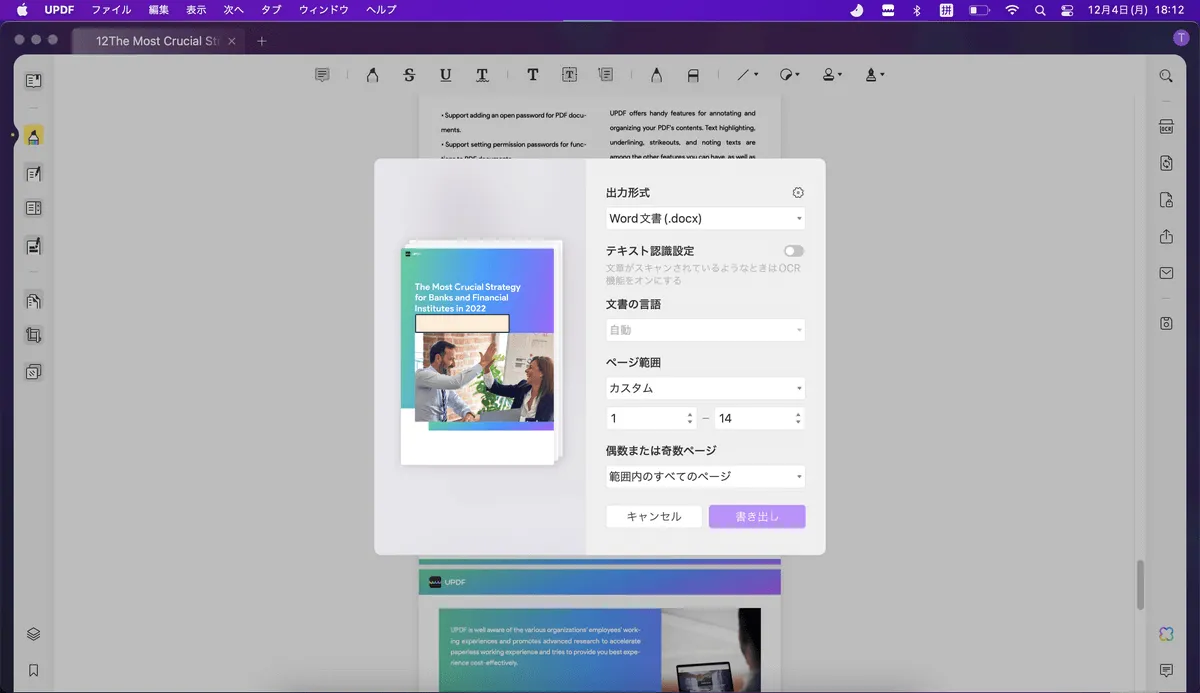Screen dimensions: 1200x693
Task: Open the Bookmarks panel icon at bottom left
Action: [x=33, y=670]
